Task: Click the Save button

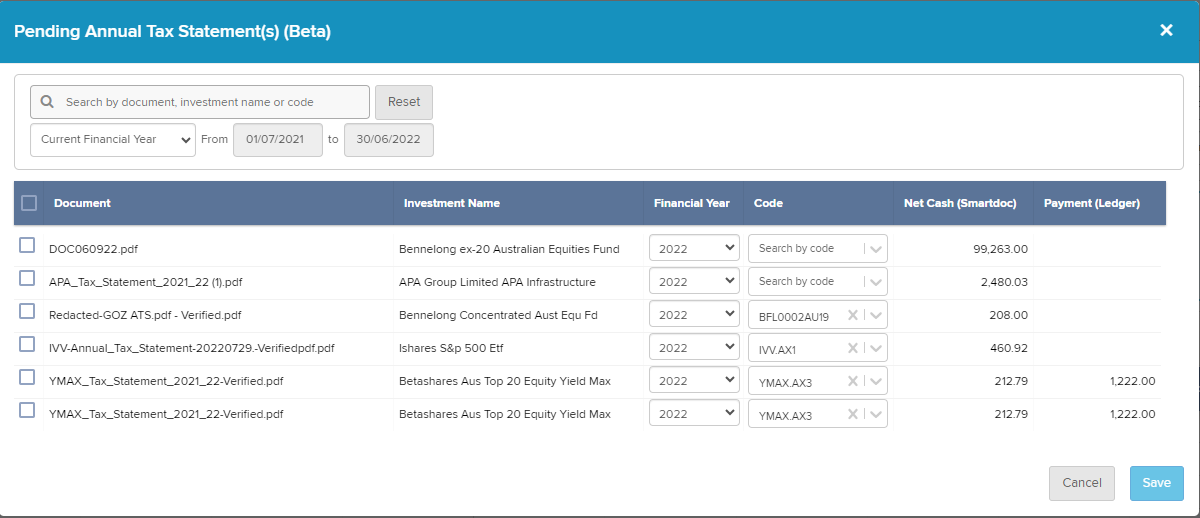Action: (1157, 483)
